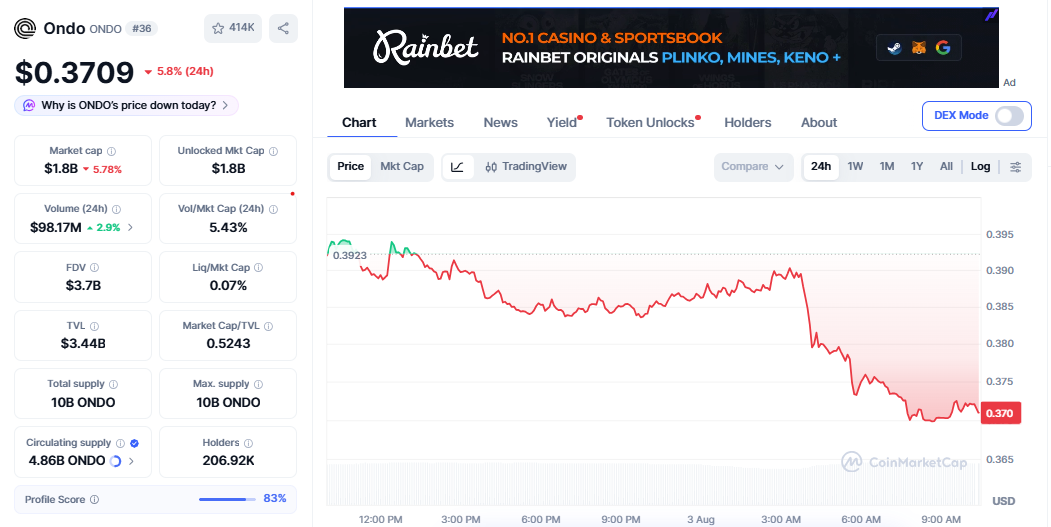Select the 24h time range
Viewport: 1051px width, 527px height.
(821, 167)
